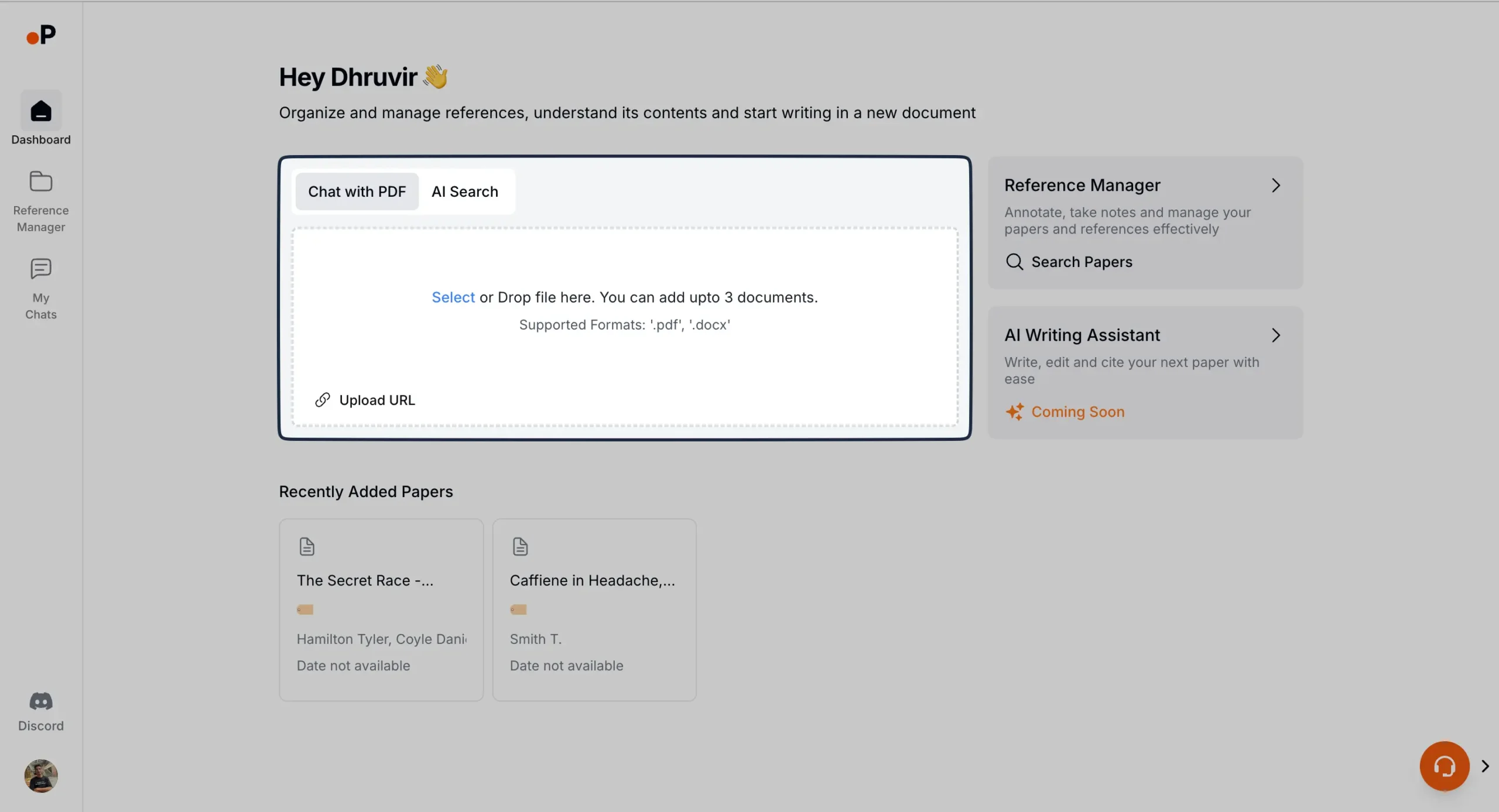Click Date not available under Hamilton Tyler
This screenshot has width=1499, height=812.
[354, 666]
